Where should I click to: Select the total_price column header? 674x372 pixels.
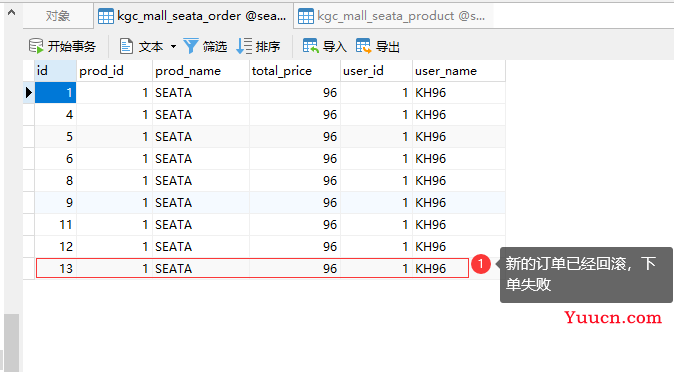294,71
